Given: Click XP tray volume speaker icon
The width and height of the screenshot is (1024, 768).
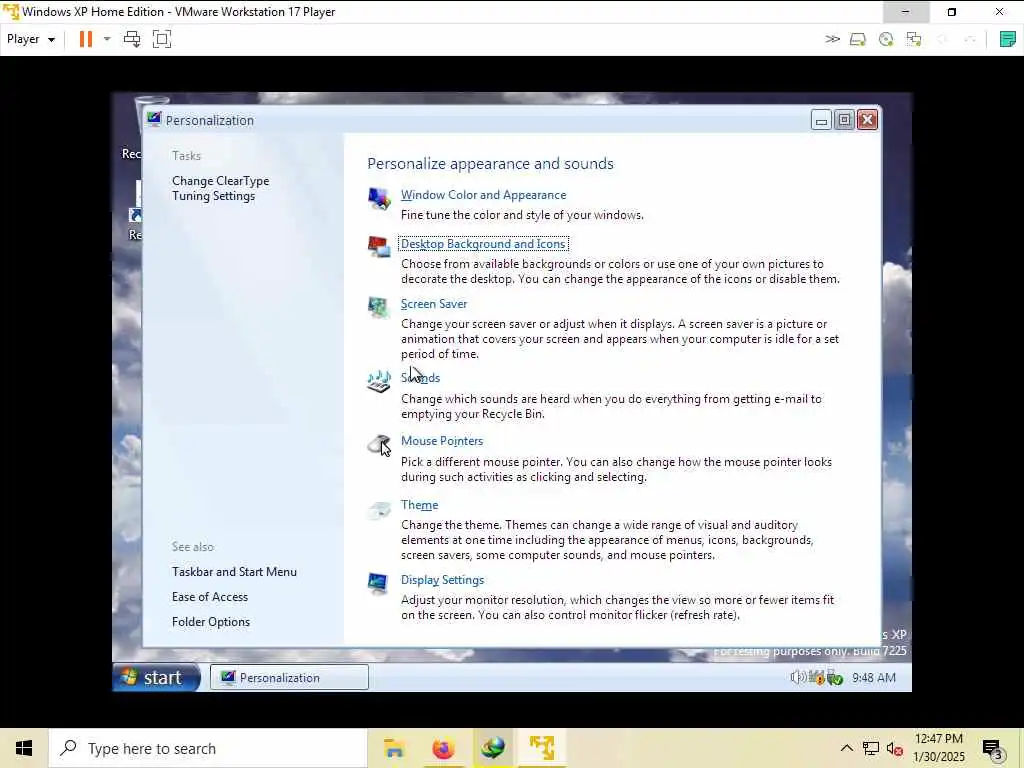Looking at the screenshot, I should 797,678.
